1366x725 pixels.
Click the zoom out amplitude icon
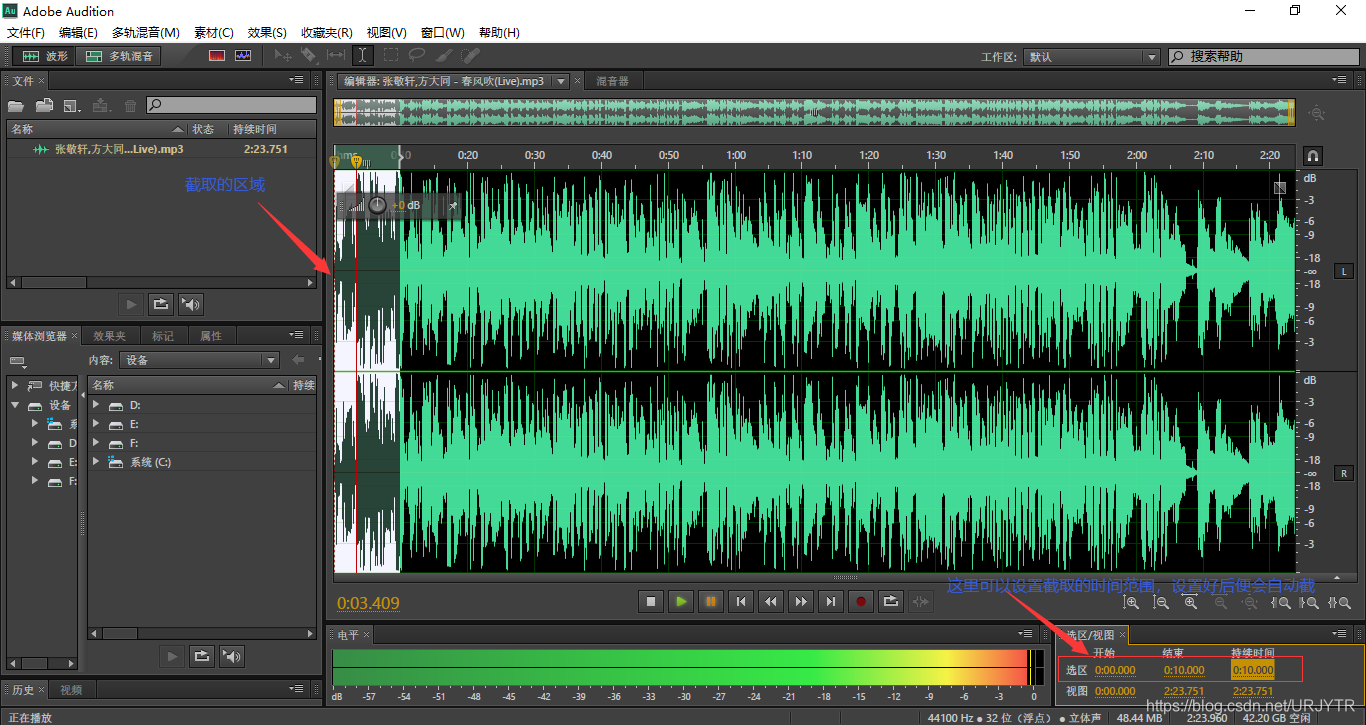point(1161,602)
